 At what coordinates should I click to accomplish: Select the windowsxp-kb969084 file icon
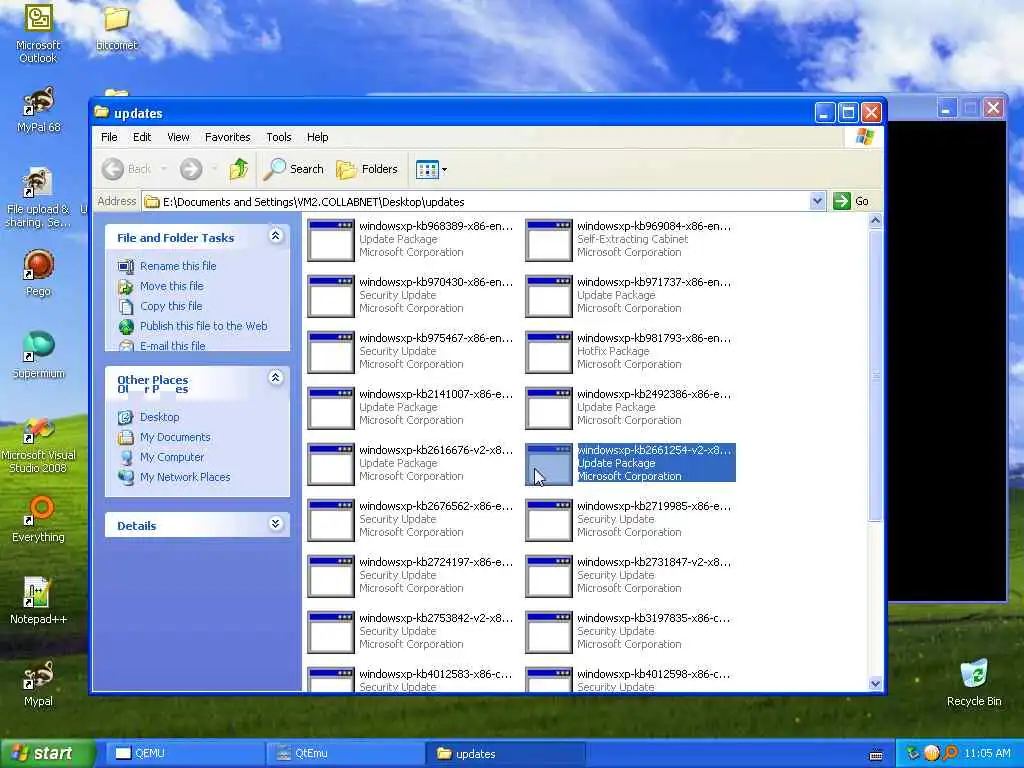[549, 240]
